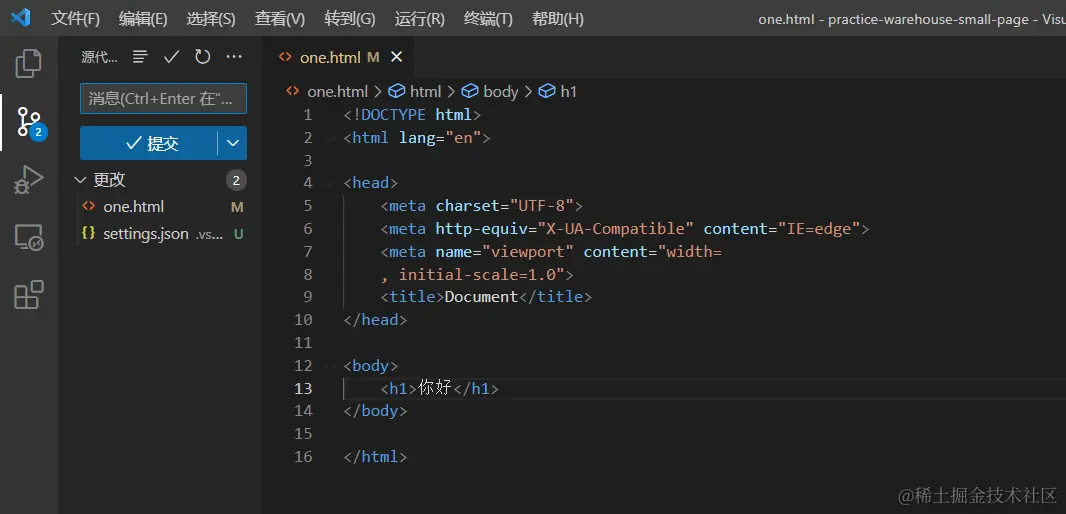The image size is (1066, 514).
Task: Open the 查看(V) menu
Action: click(279, 18)
